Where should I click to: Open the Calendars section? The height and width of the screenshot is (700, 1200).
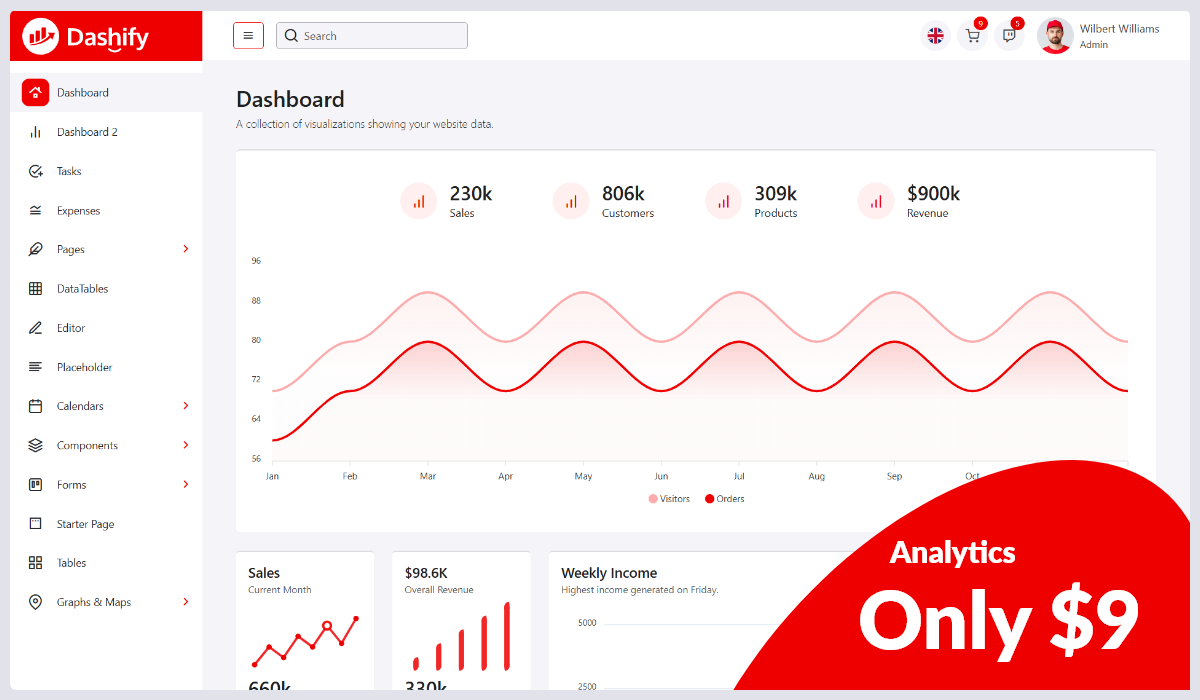[x=81, y=405]
